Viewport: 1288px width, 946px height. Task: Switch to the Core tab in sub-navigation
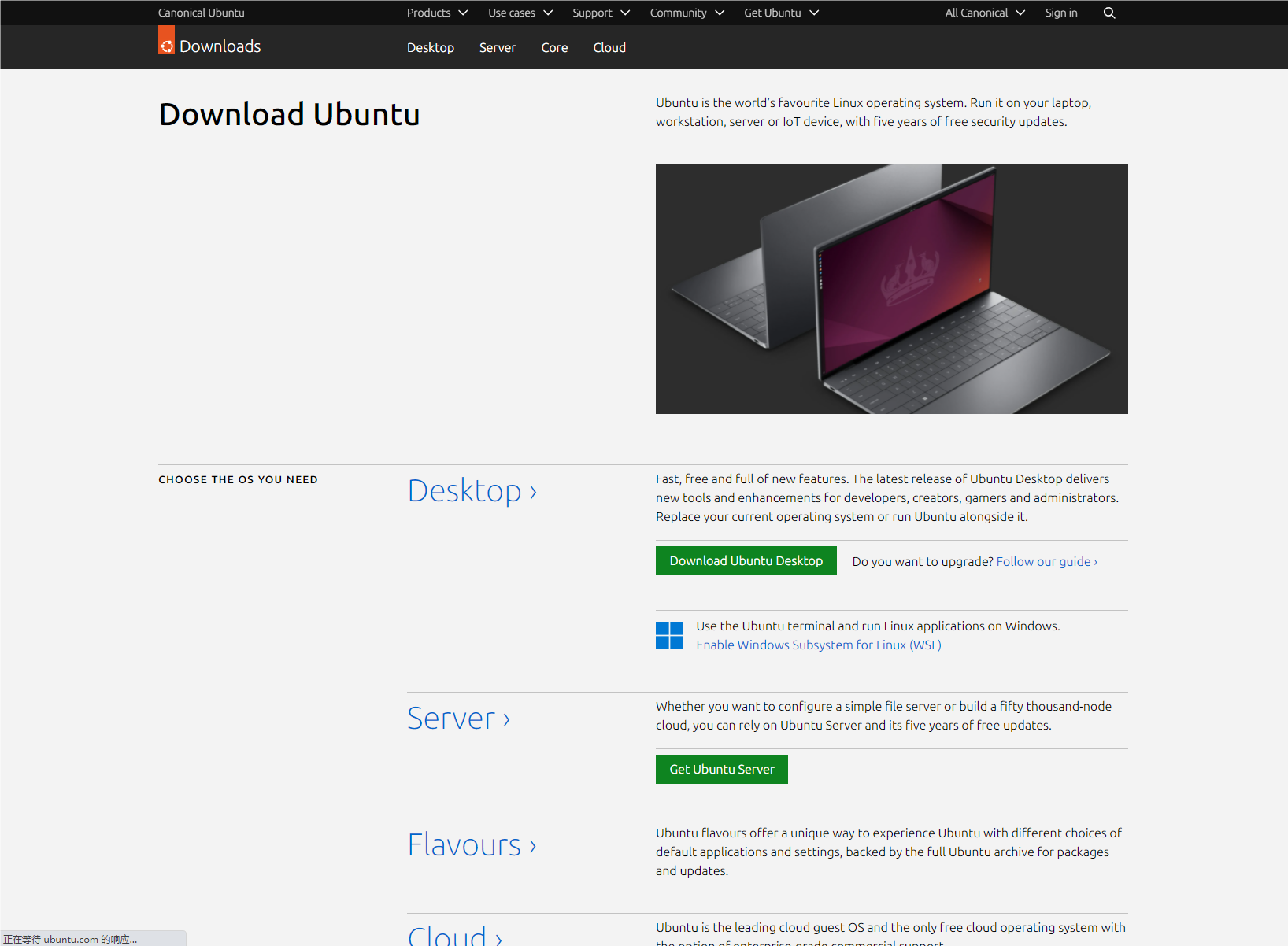[554, 47]
